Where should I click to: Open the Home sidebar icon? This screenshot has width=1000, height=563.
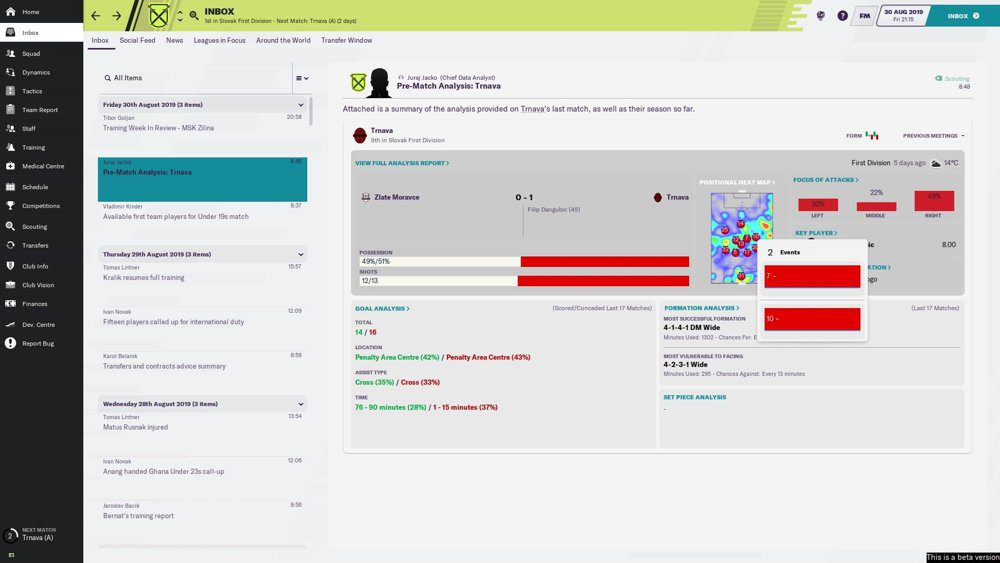click(x=10, y=11)
